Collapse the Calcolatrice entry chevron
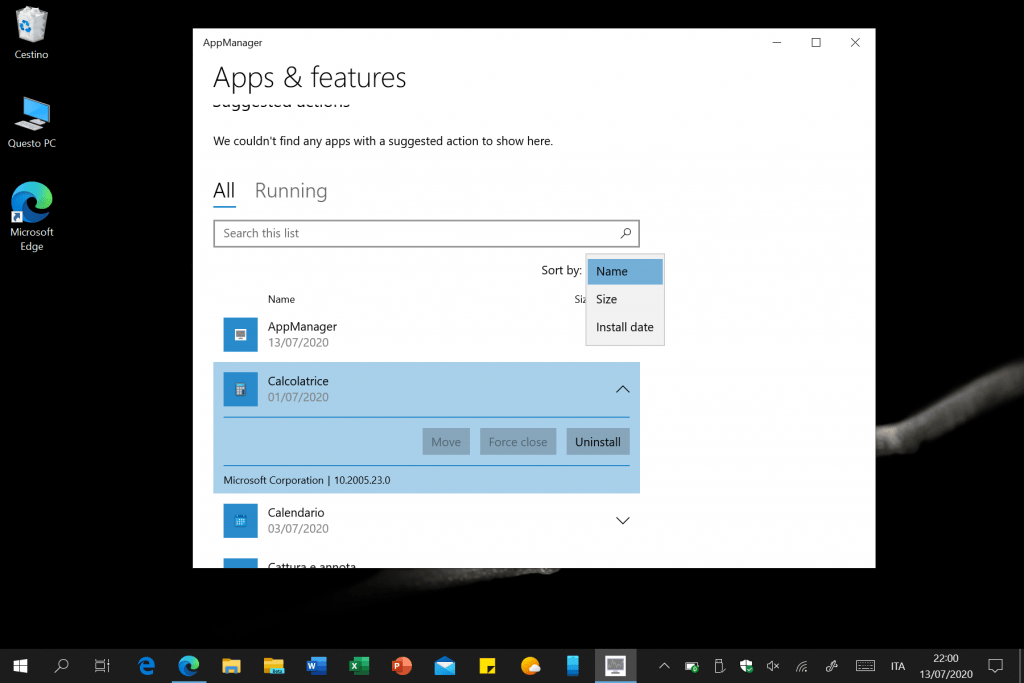The width and height of the screenshot is (1024, 683). 622,389
